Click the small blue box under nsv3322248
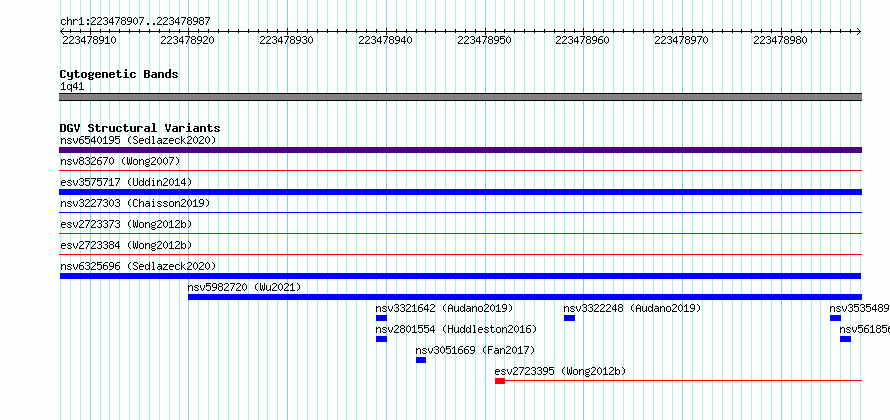 569,318
